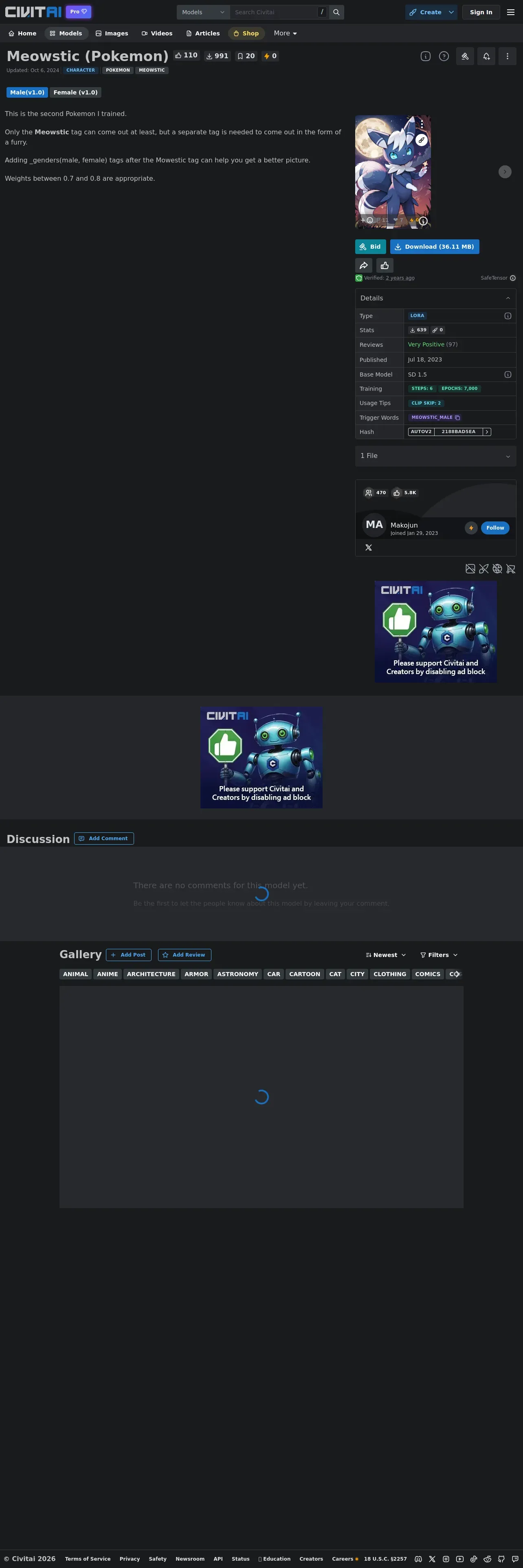The height and width of the screenshot is (1568, 523).
Task: Open the Models search category dropdown
Action: (203, 12)
